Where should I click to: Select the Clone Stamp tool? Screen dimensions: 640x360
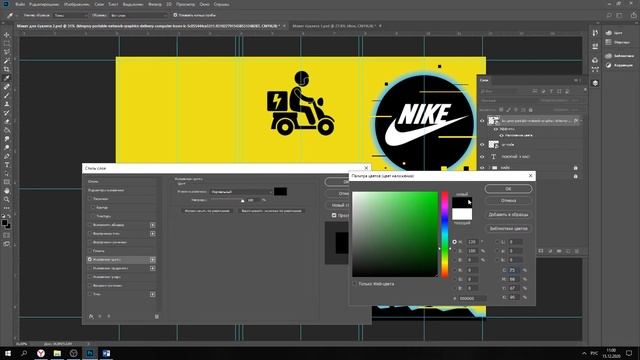coord(7,104)
